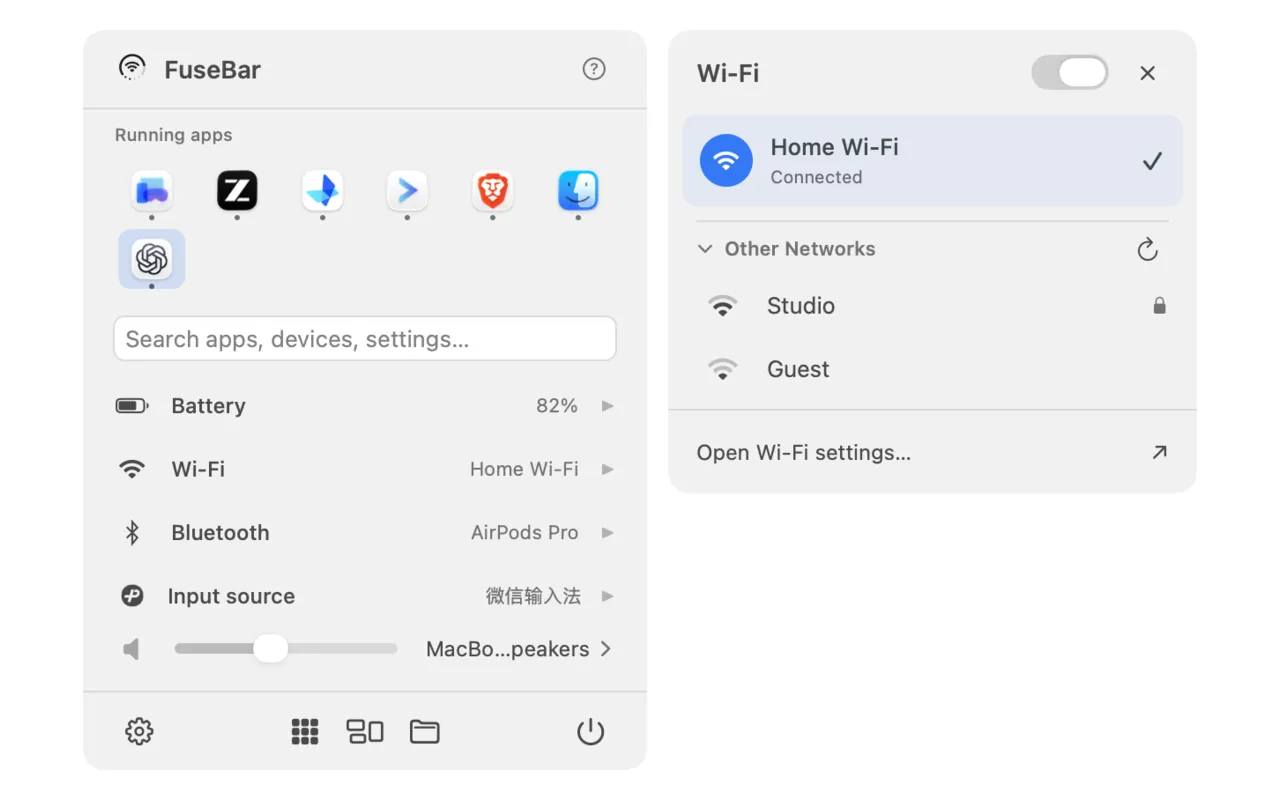Click the window layout icon in bottom bar
The height and width of the screenshot is (800, 1280).
tap(365, 732)
